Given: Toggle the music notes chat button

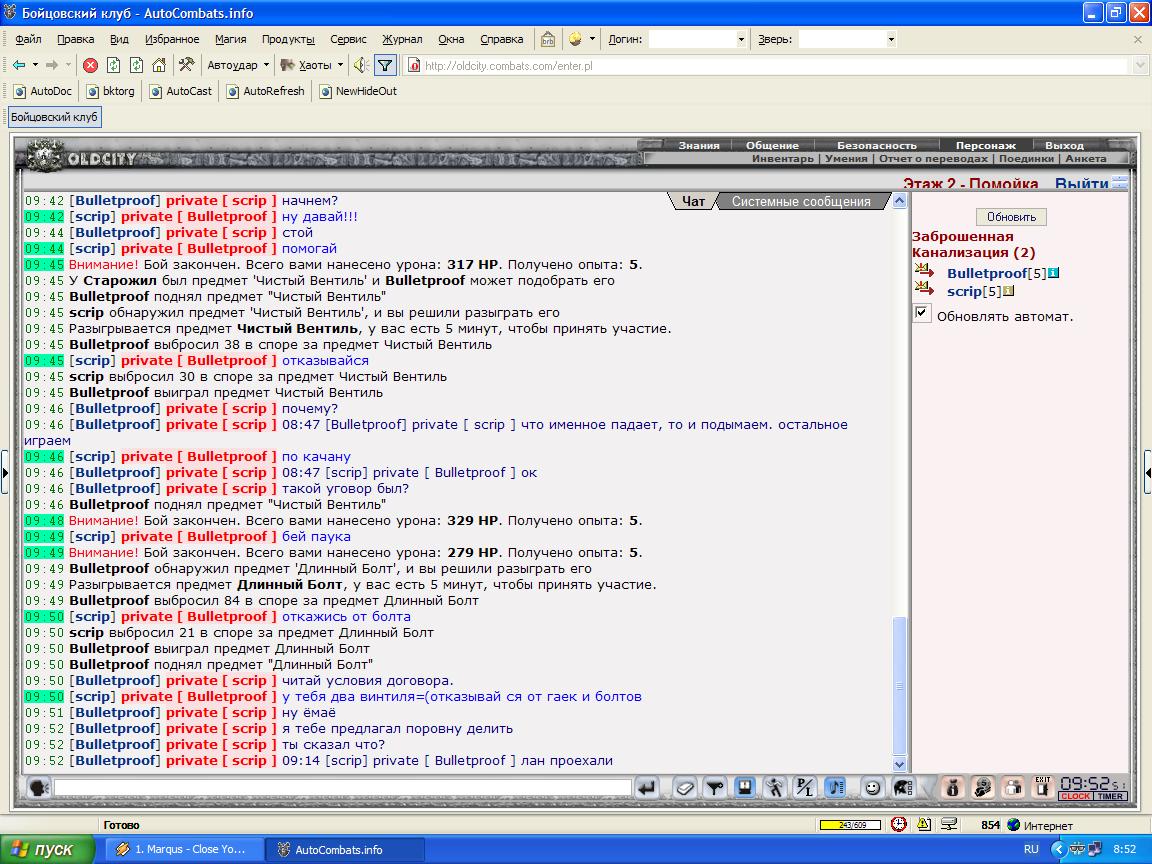Looking at the screenshot, I should point(835,788).
